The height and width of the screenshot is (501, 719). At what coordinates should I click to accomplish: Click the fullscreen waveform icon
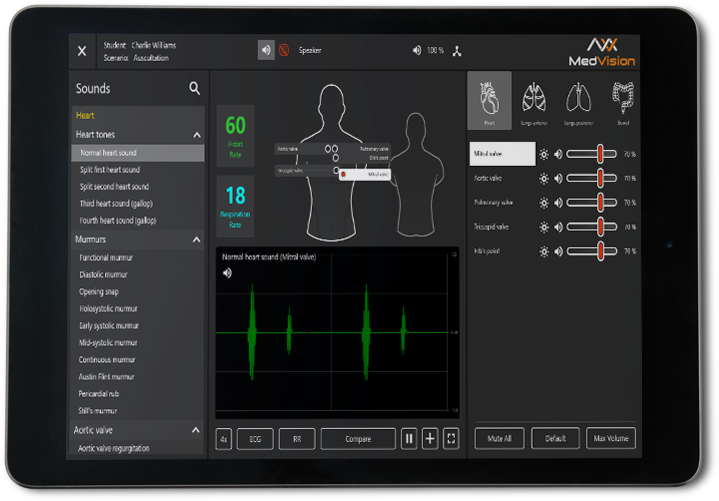[451, 438]
